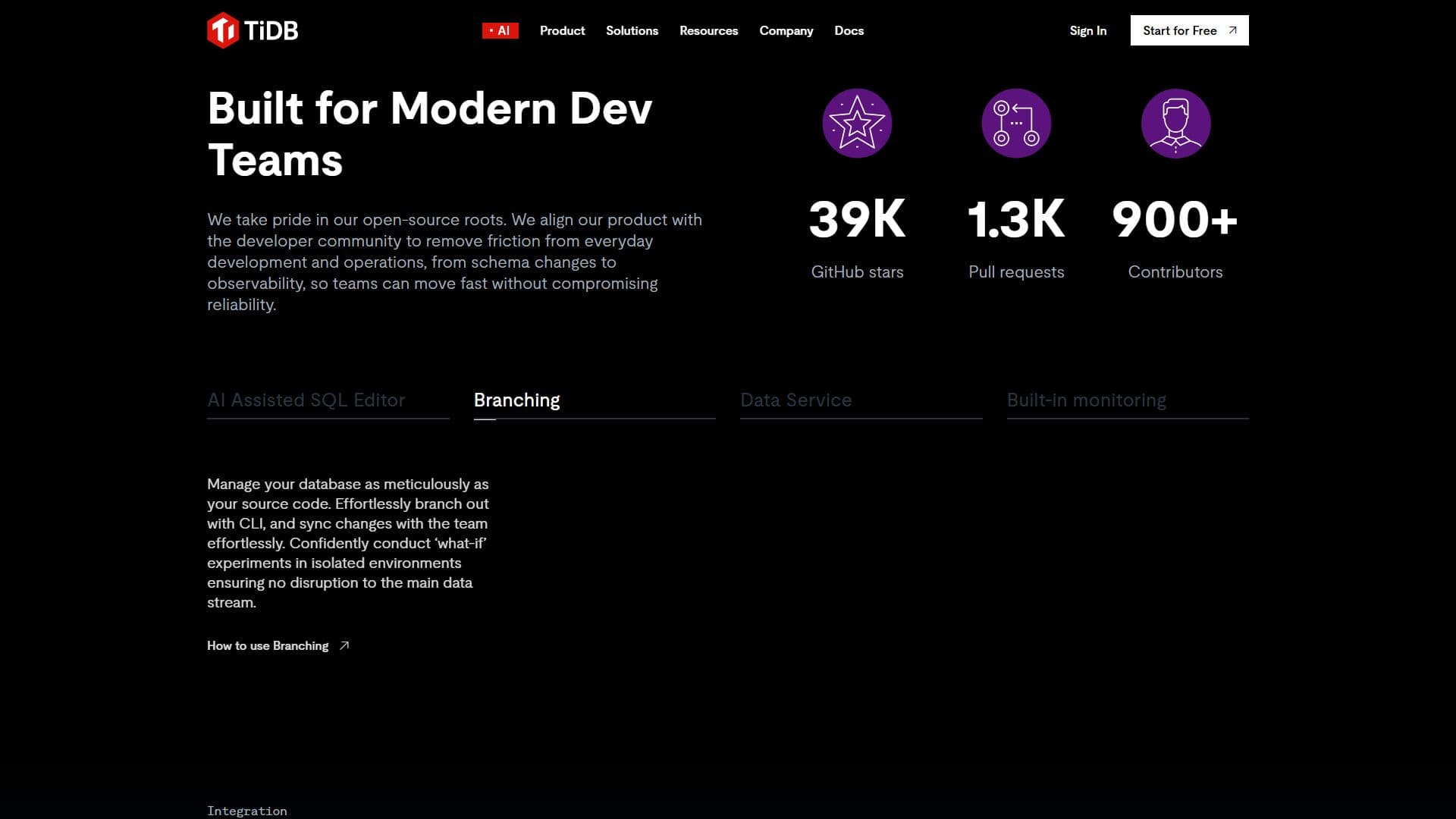Click the Contributors person icon
This screenshot has width=1456, height=819.
[x=1175, y=124]
